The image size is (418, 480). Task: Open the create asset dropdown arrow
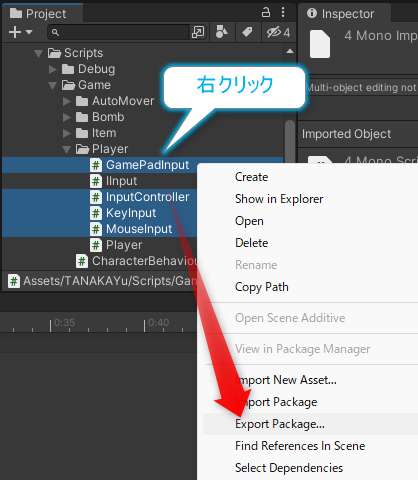pos(29,32)
